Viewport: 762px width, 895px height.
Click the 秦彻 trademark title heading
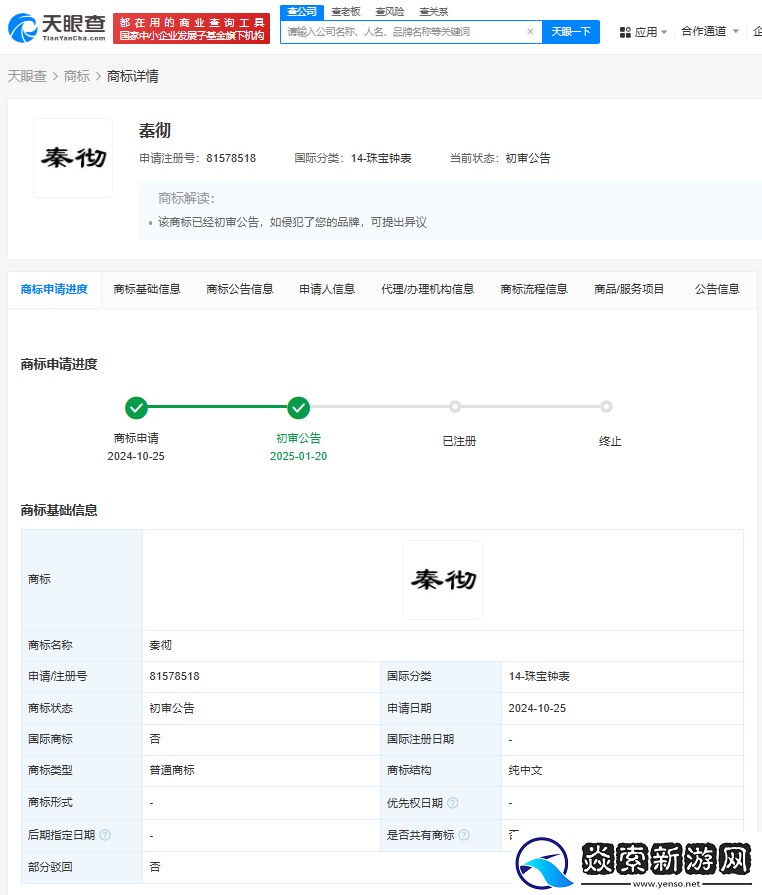pyautogui.click(x=155, y=131)
